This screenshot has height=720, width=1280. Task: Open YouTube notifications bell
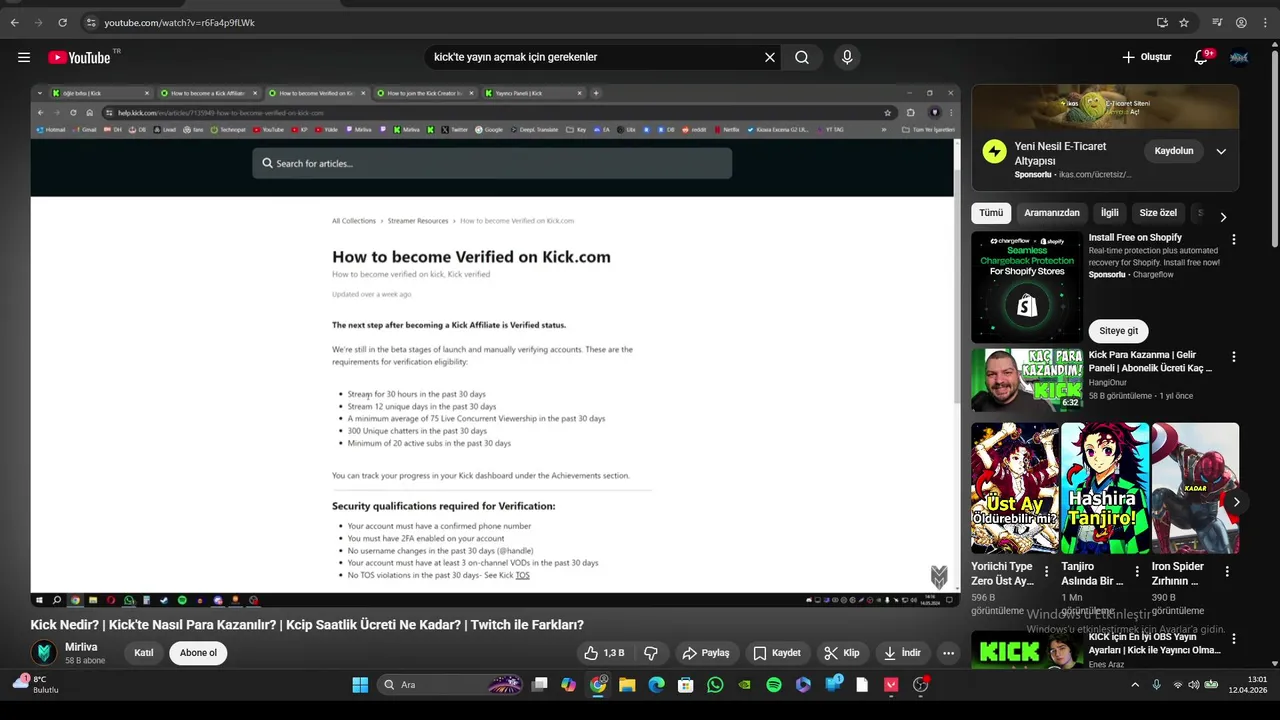click(x=1201, y=57)
